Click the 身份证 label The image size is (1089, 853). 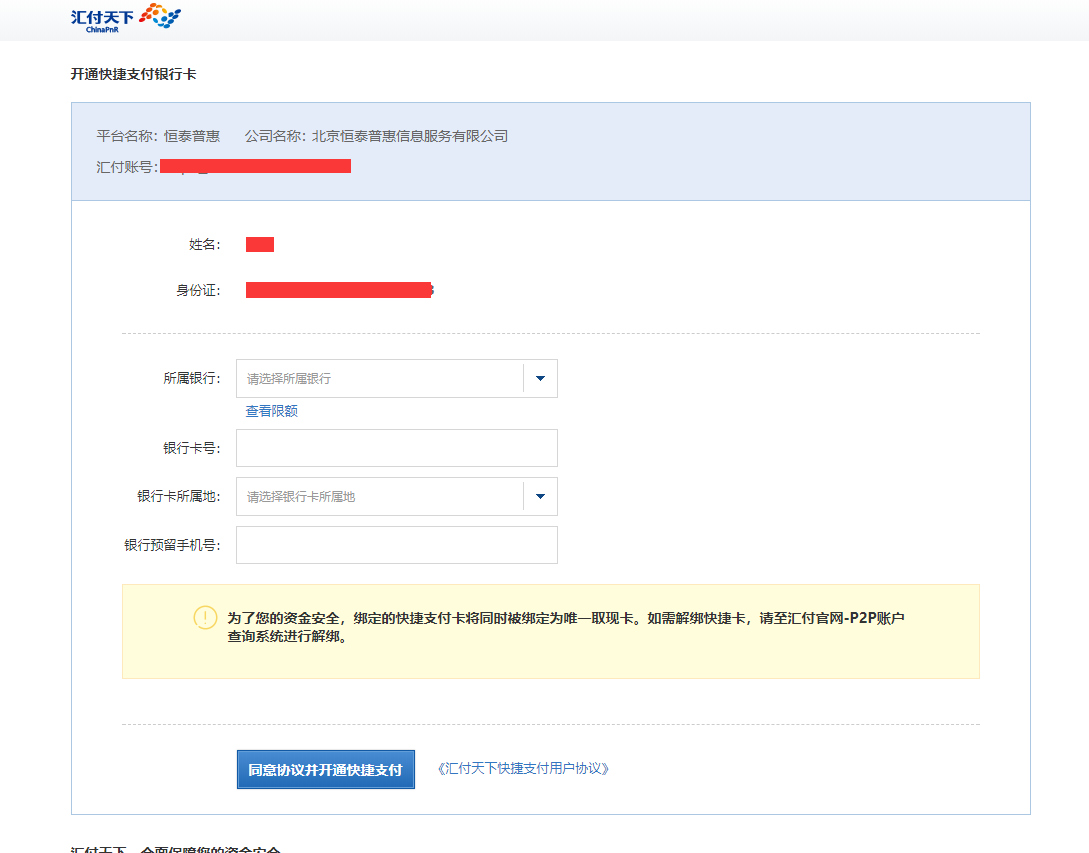pyautogui.click(x=198, y=290)
